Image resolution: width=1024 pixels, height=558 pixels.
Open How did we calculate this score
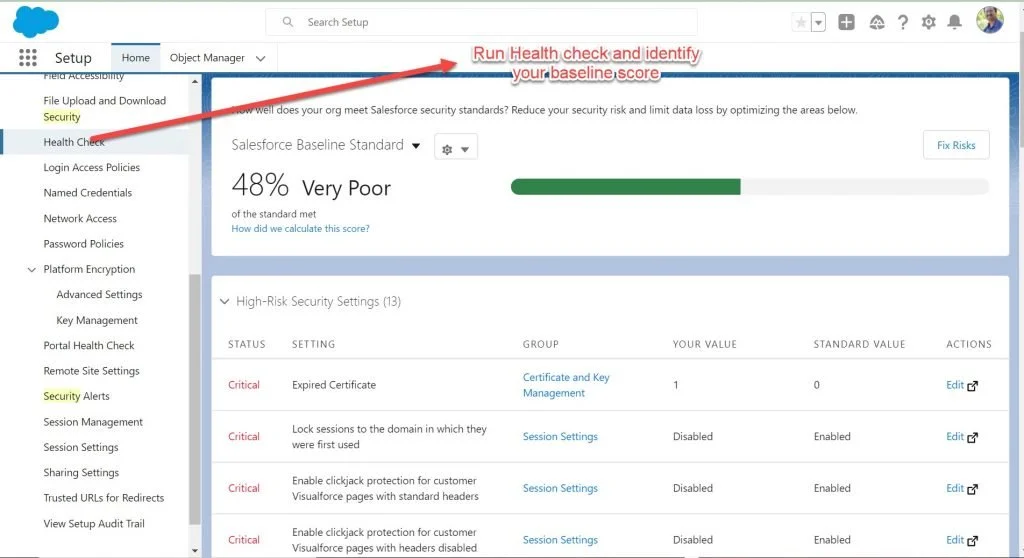point(300,229)
